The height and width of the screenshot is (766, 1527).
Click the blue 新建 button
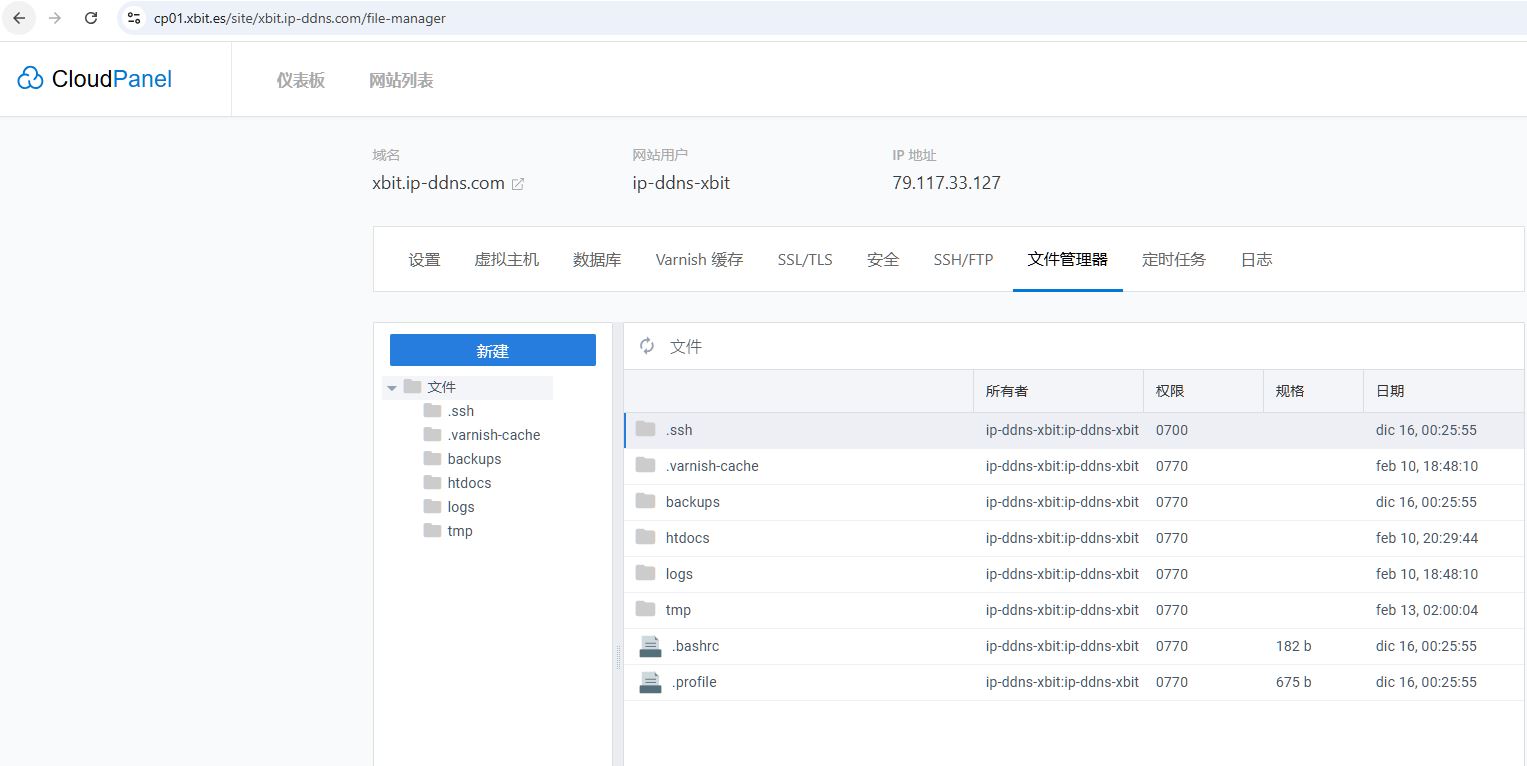pos(493,350)
